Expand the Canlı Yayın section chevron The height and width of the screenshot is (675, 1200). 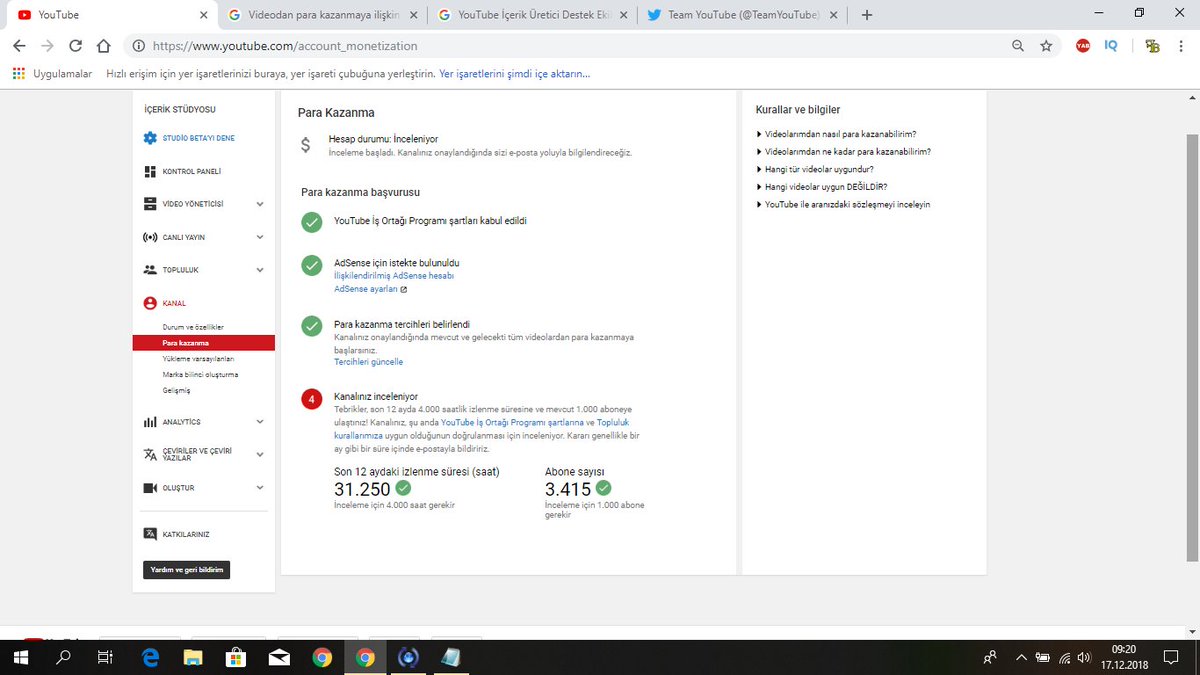click(260, 237)
